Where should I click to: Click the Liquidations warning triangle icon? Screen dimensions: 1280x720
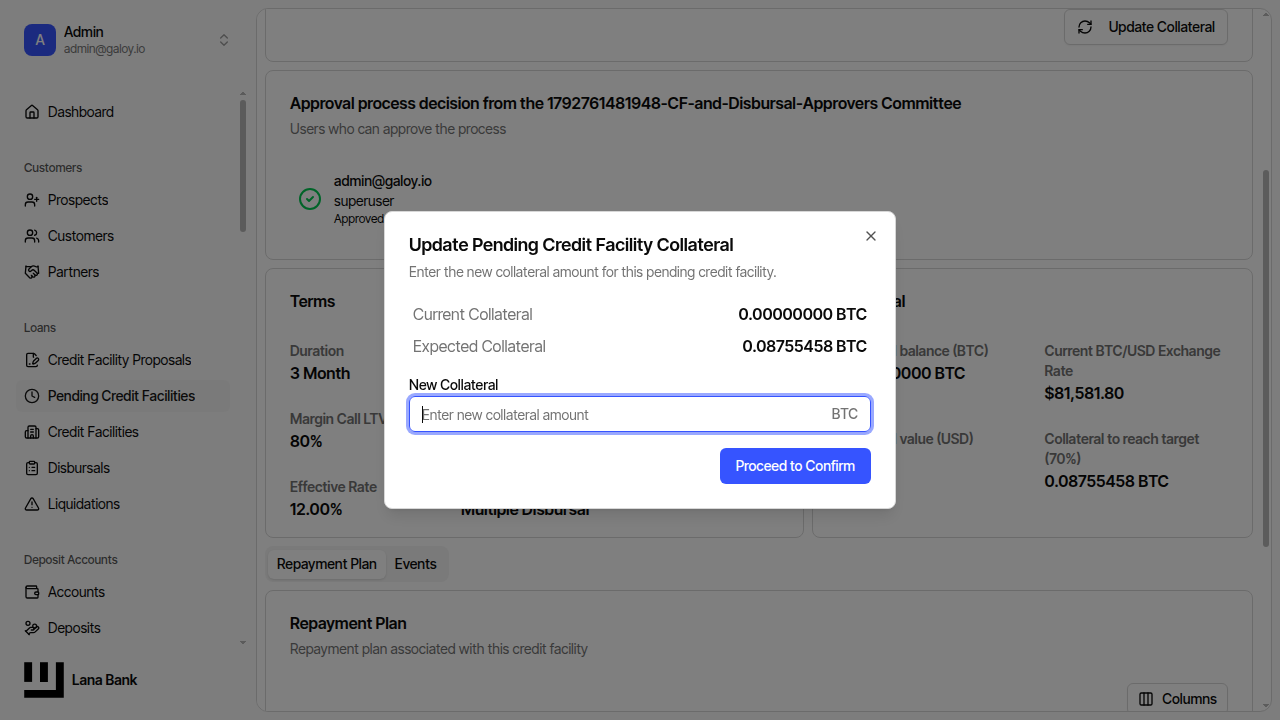click(32, 504)
